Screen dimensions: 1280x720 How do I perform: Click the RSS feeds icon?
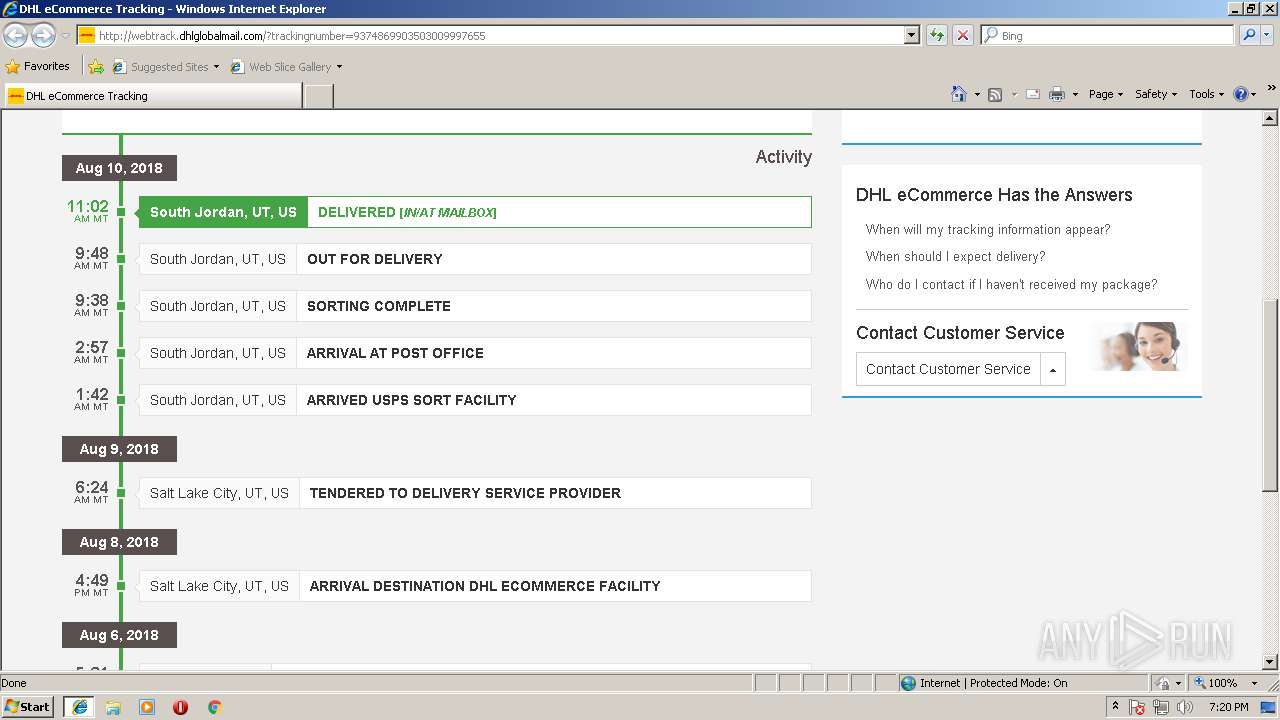pyautogui.click(x=995, y=94)
